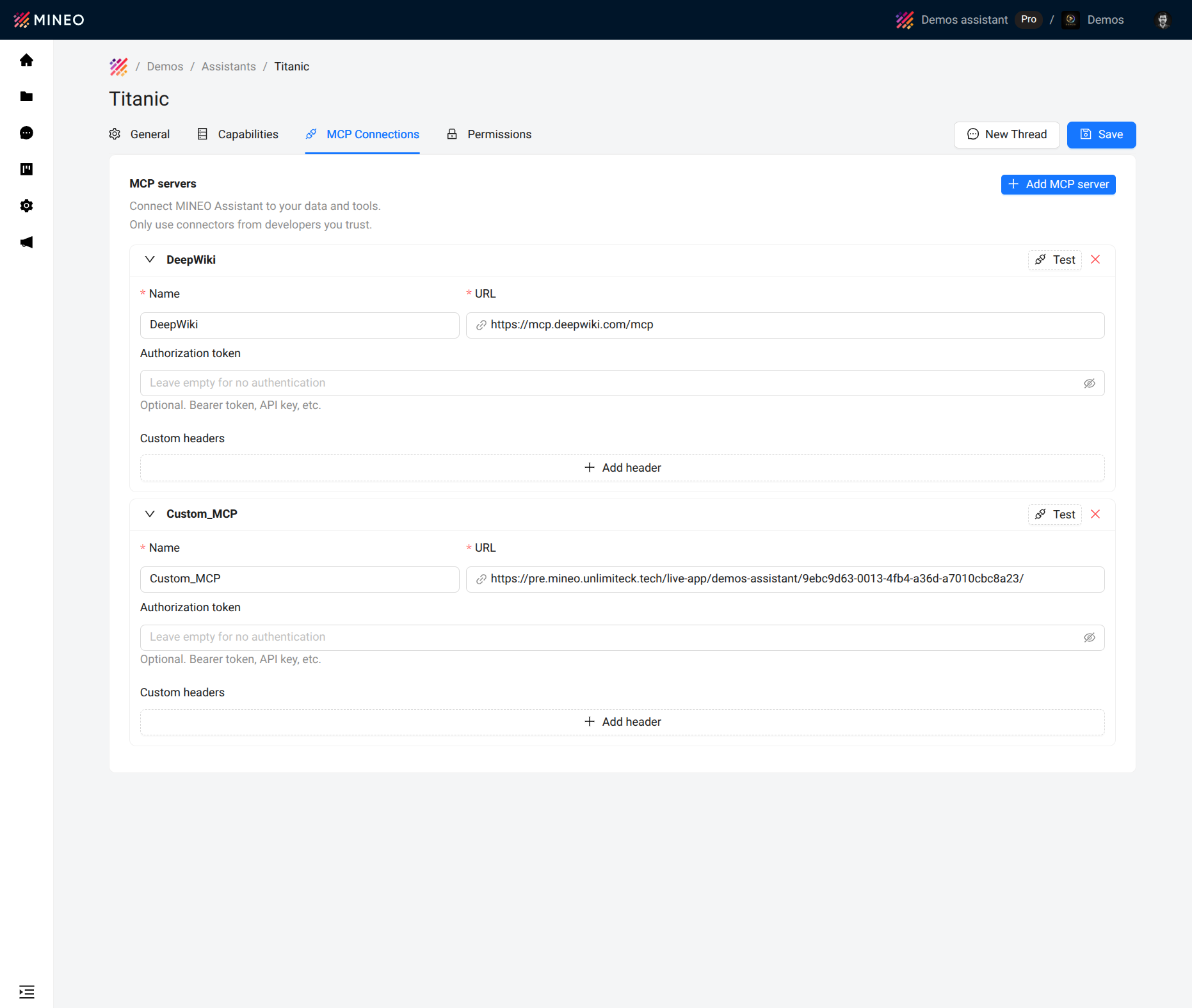This screenshot has width=1192, height=1008.
Task: Open the settings gear in the sidebar
Action: click(26, 205)
